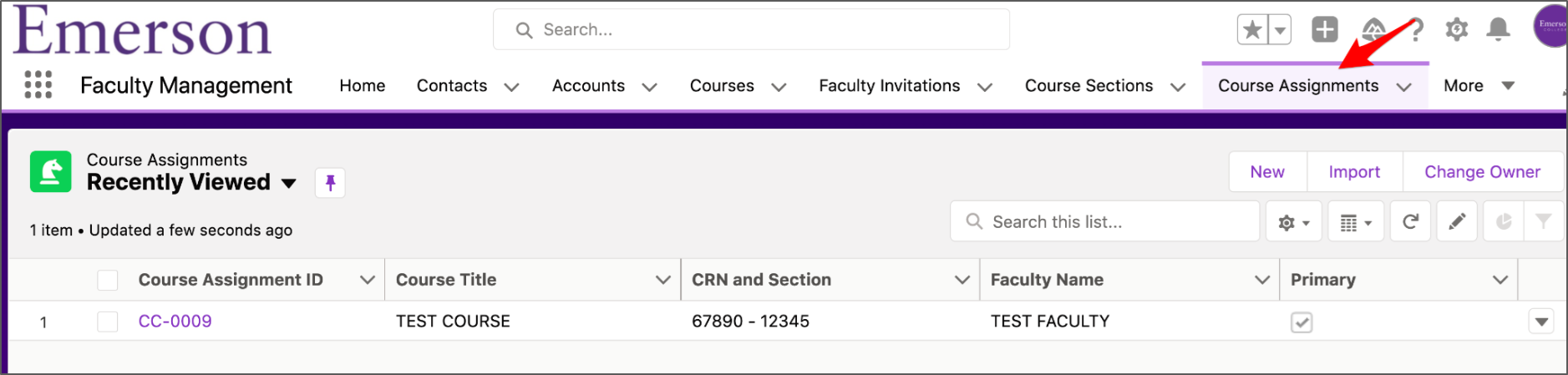Select the Course Assignments tab

pyautogui.click(x=1298, y=85)
